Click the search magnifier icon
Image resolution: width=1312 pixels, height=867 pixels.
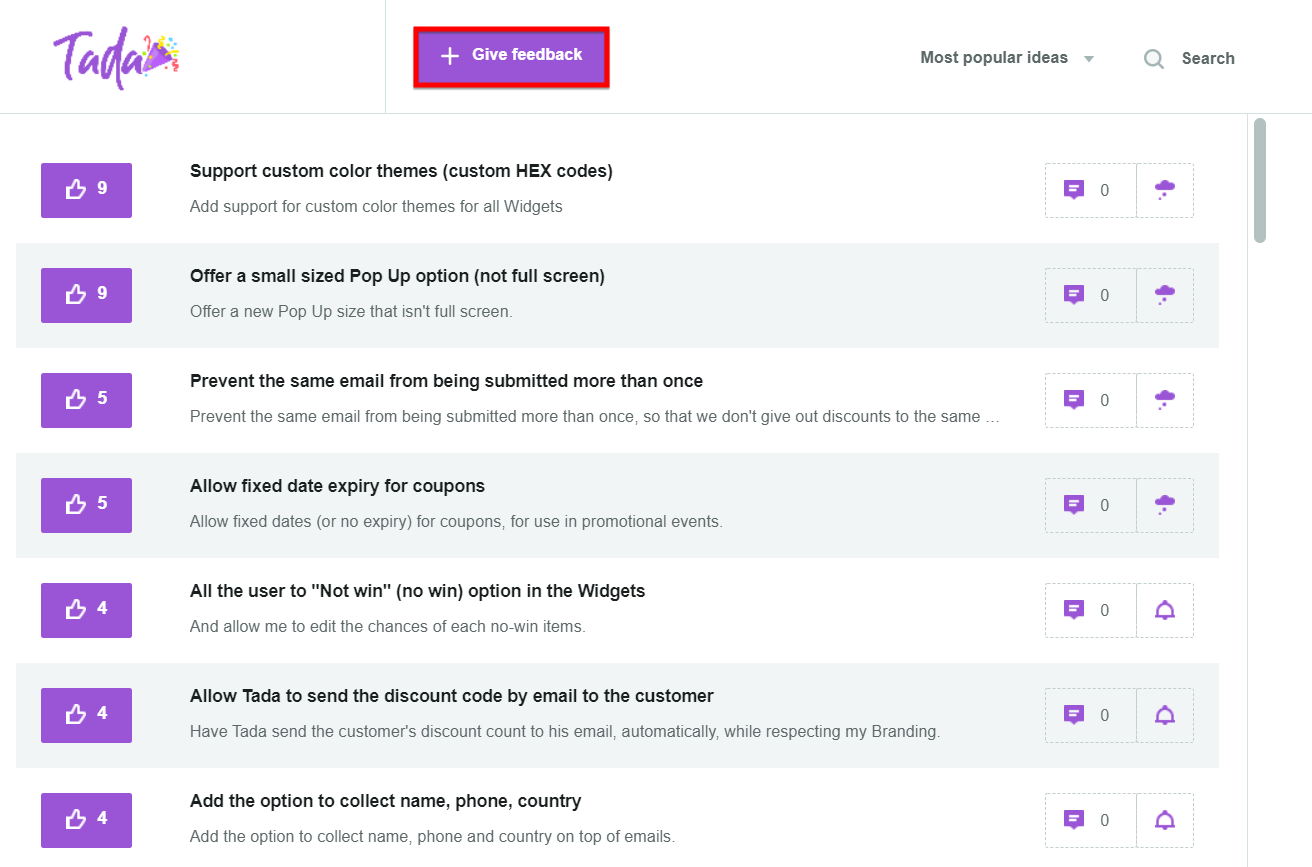[1154, 59]
